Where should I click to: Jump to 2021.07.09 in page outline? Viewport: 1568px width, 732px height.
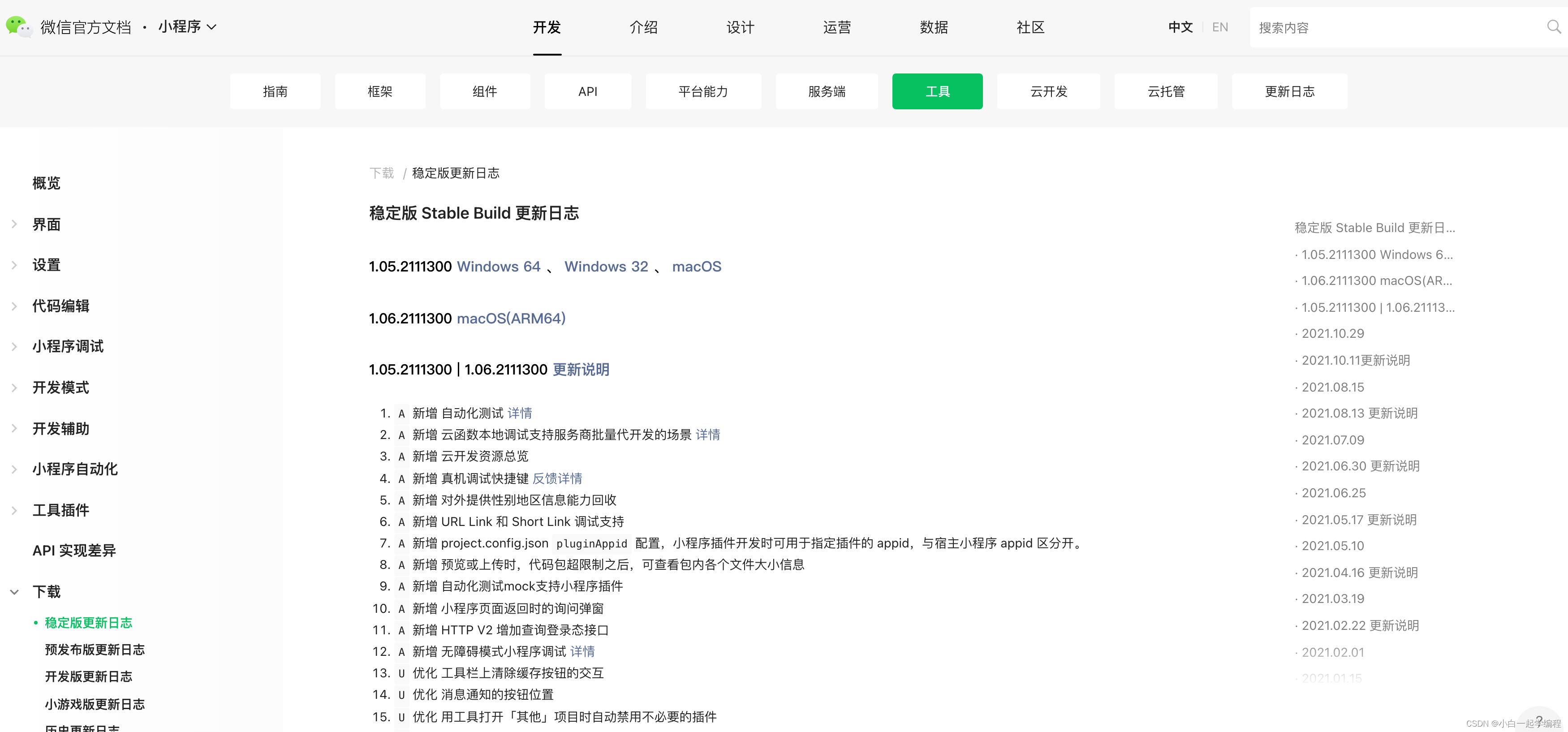coord(1333,440)
